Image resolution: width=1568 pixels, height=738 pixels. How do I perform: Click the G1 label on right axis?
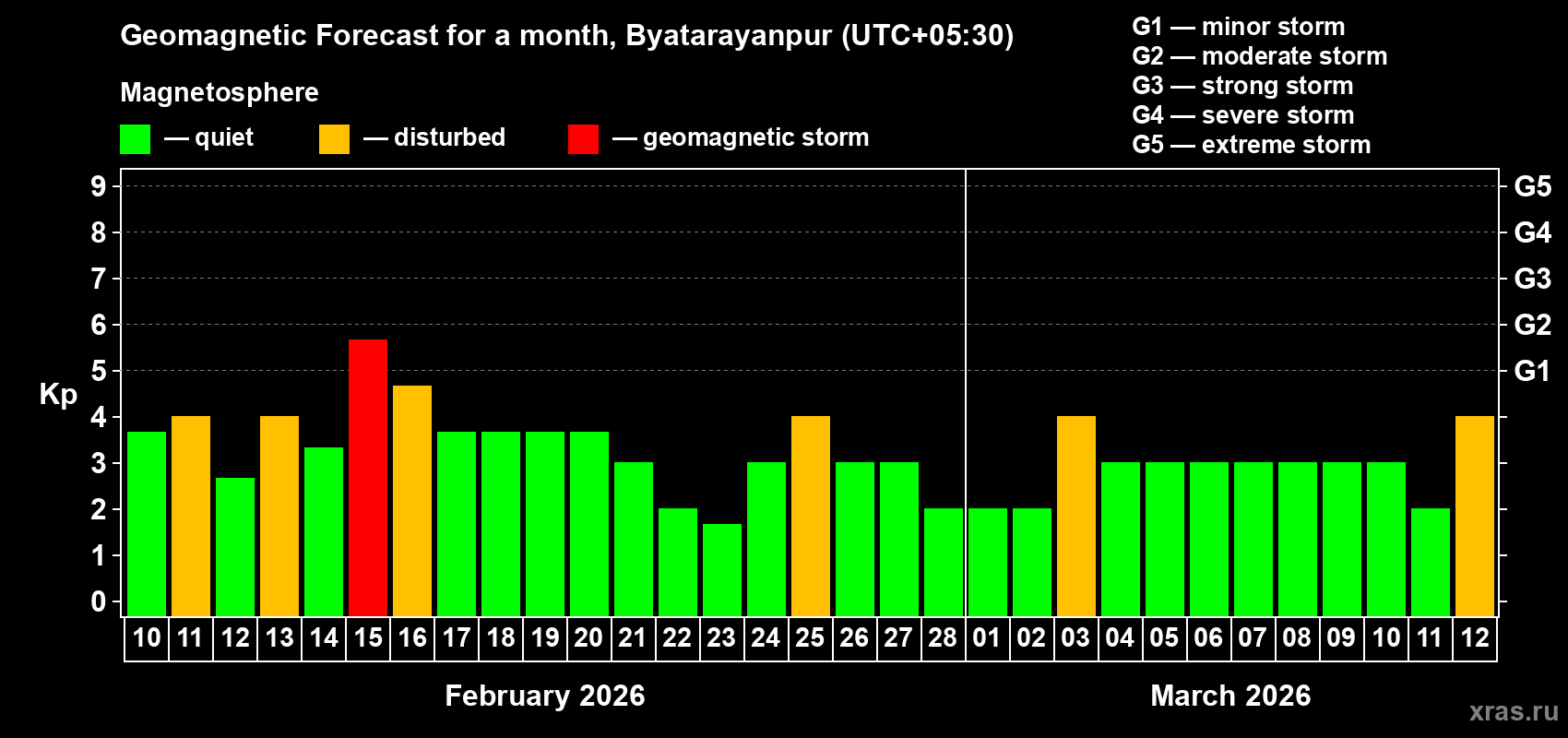(1533, 371)
